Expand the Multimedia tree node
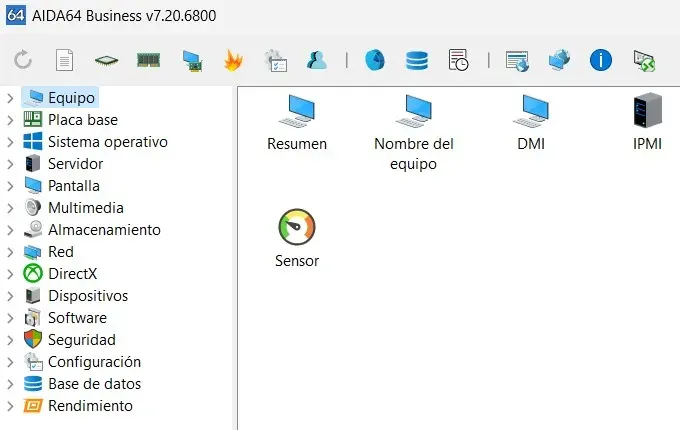The height and width of the screenshot is (430, 680). 10,208
